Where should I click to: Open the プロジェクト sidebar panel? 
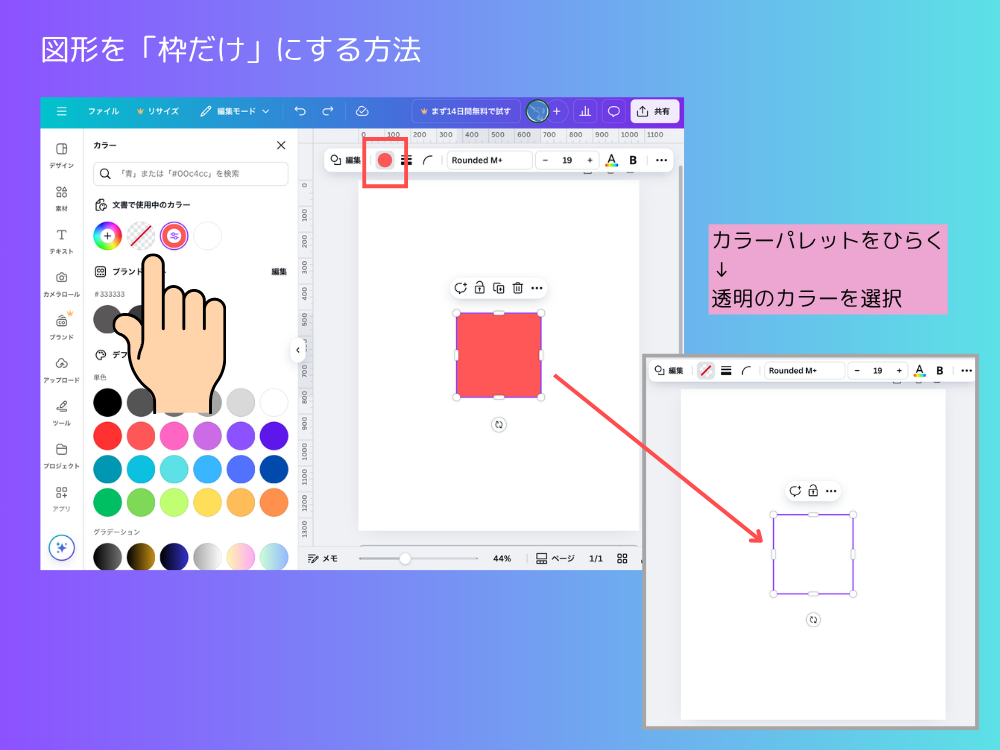62,455
